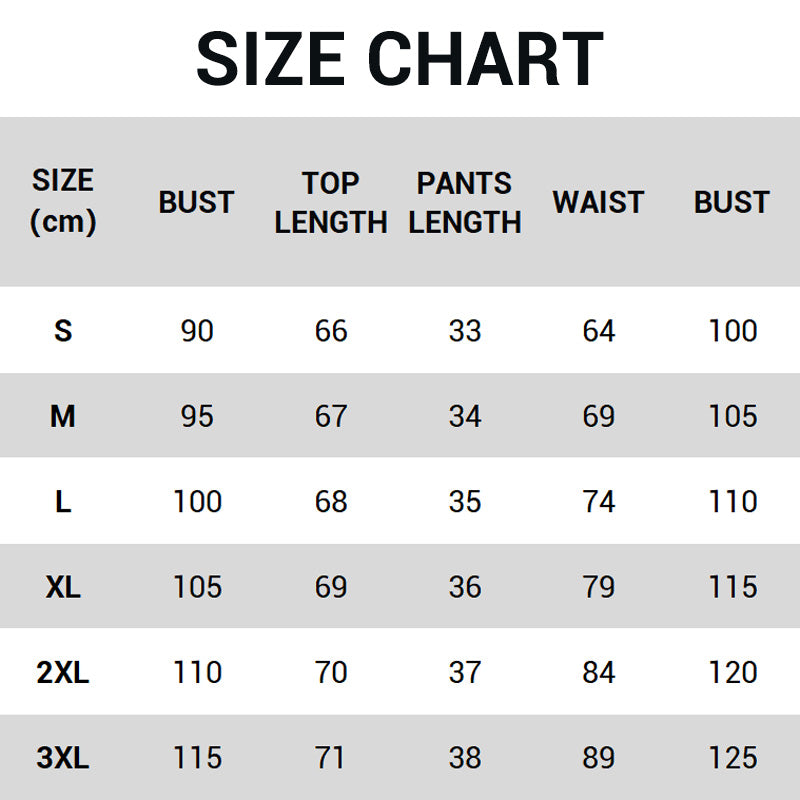
Task: Select the value 125 in 3XL row
Action: [x=732, y=758]
